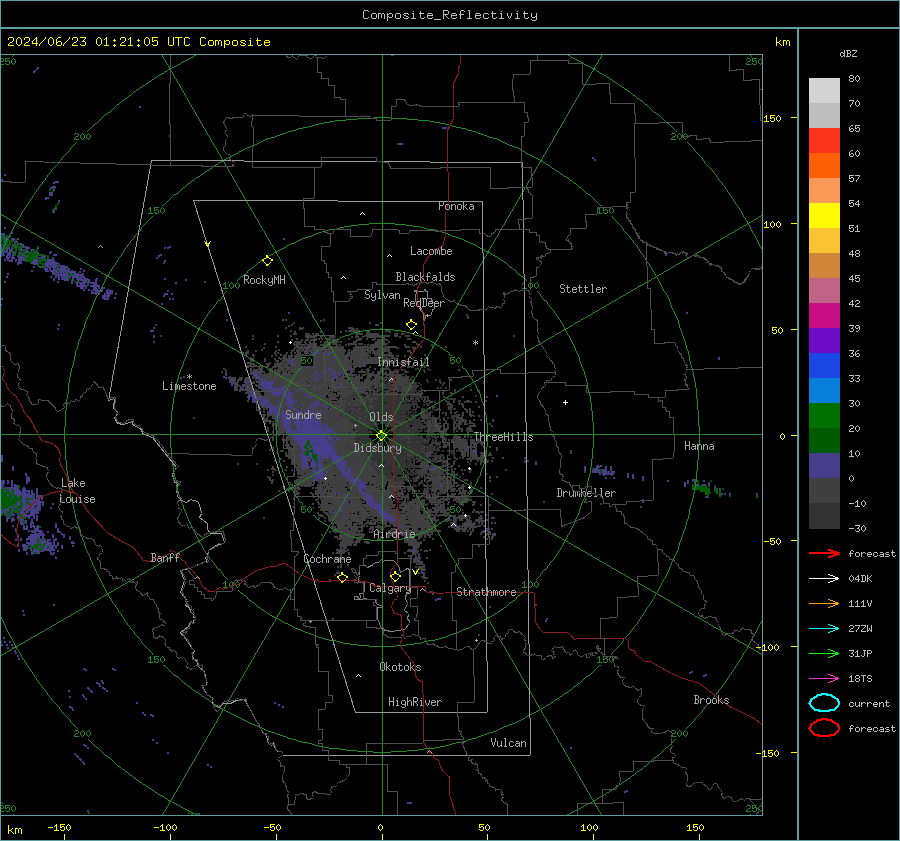This screenshot has width=900, height=841.
Task: Click the 65 dBZ red color swatch
Action: click(x=824, y=140)
